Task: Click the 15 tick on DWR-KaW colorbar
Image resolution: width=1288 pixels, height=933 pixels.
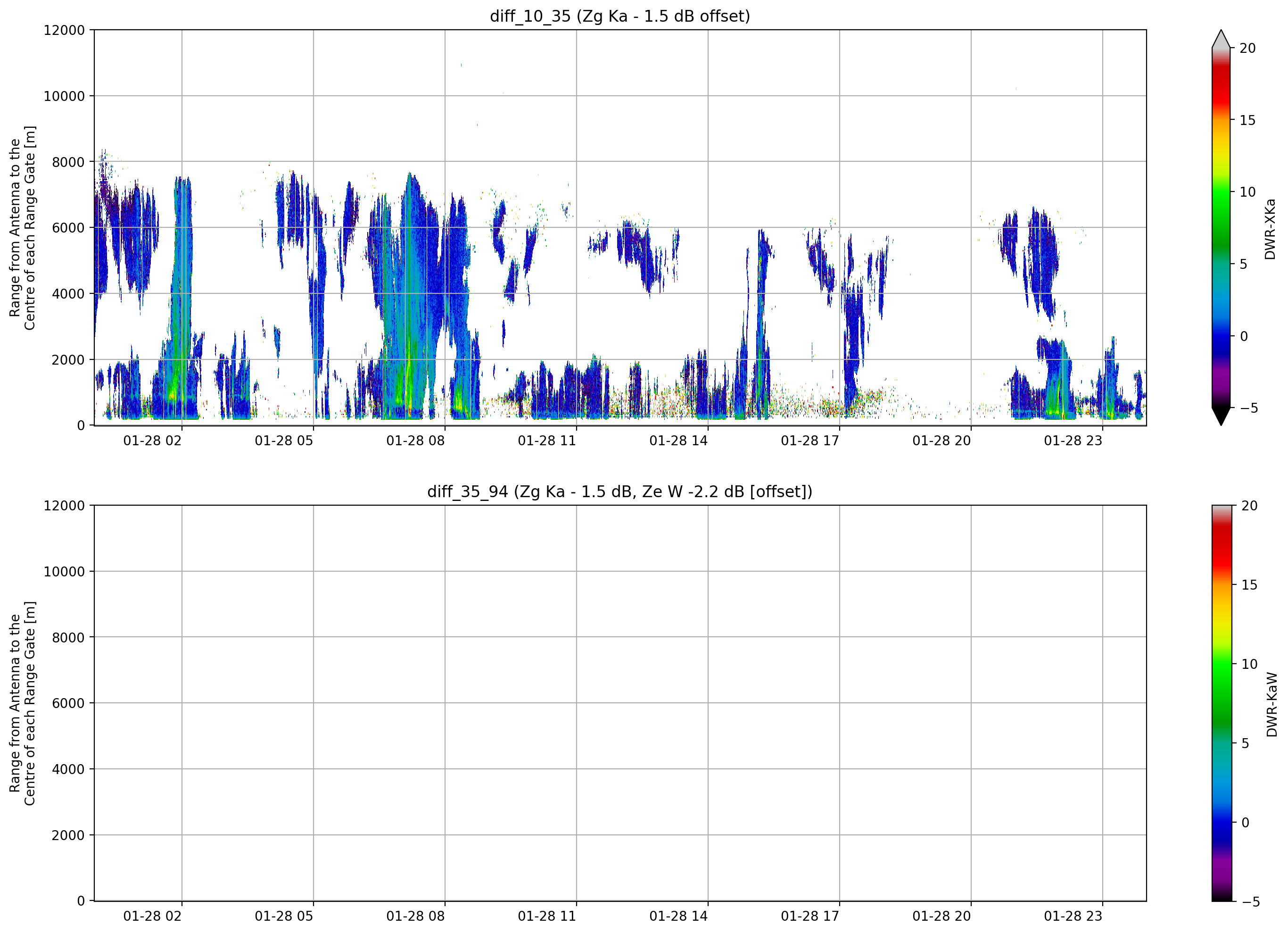Action: (1249, 585)
